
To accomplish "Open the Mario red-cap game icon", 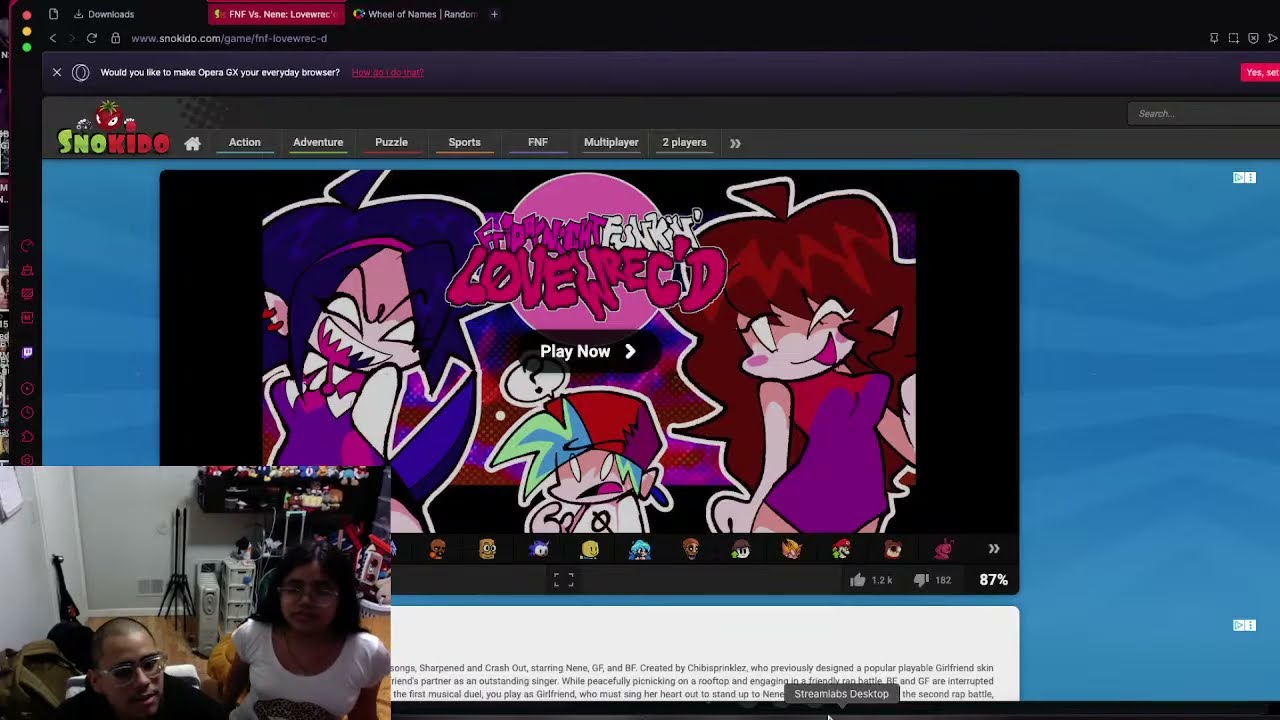I will 841,549.
